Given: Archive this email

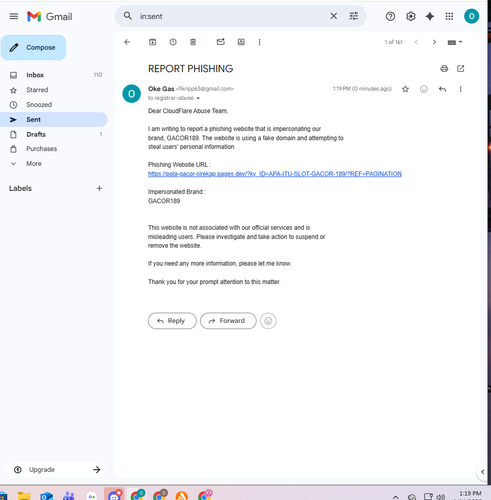Looking at the screenshot, I should pyautogui.click(x=152, y=42).
